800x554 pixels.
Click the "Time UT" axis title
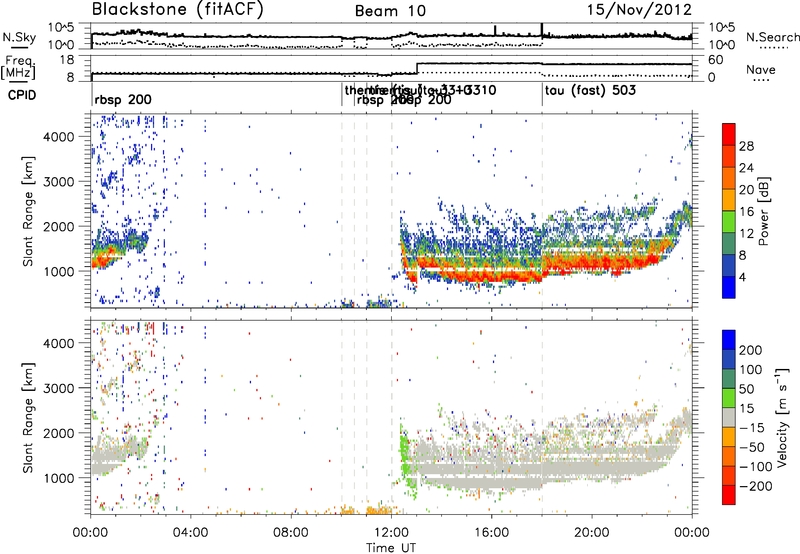point(391,548)
